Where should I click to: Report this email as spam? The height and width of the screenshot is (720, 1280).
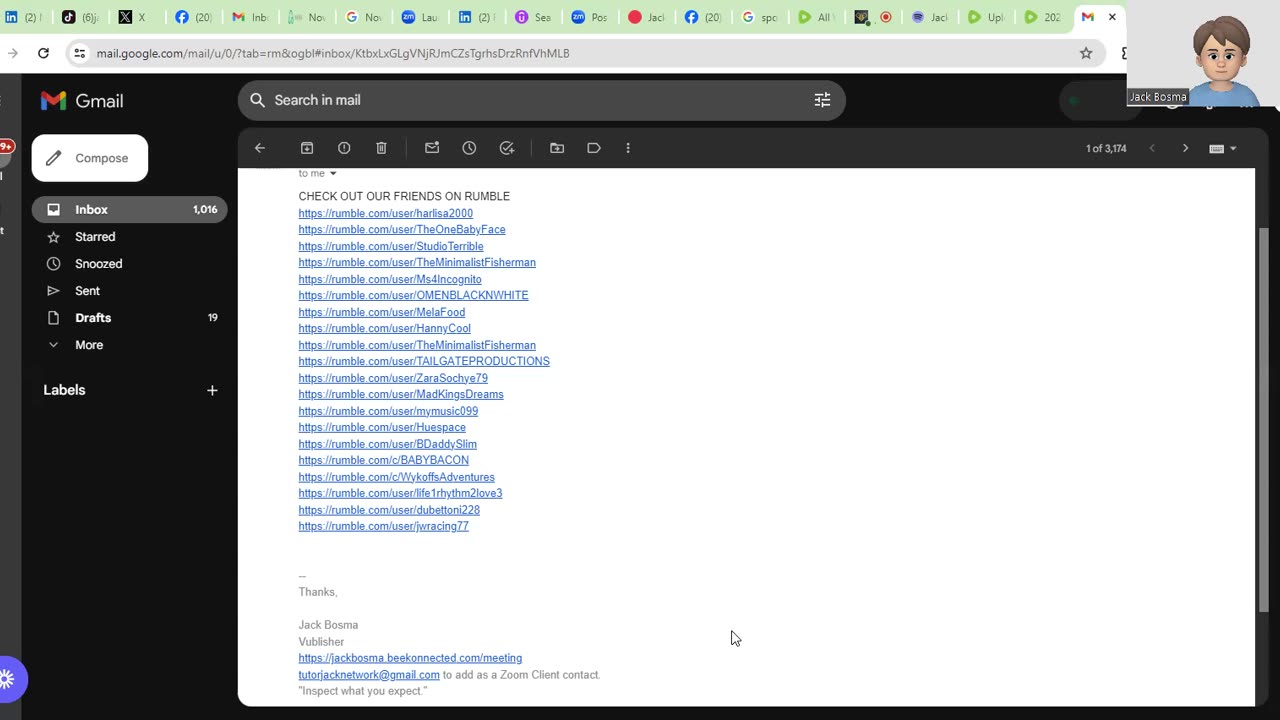pos(344,148)
